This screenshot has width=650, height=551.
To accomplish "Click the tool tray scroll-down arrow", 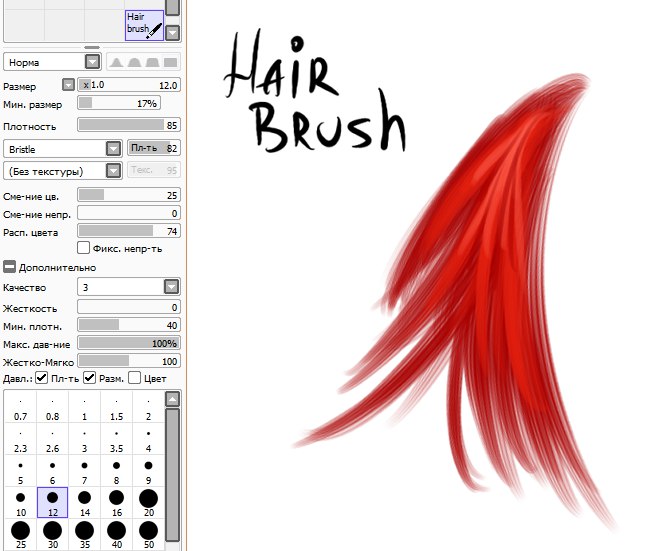I will [172, 32].
